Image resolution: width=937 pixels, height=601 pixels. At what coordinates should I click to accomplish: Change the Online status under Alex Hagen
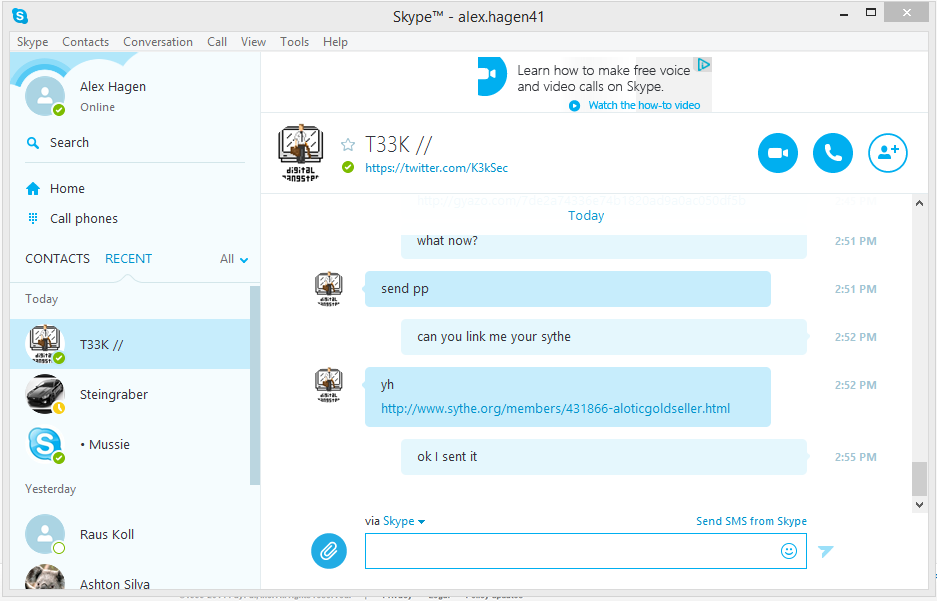(97, 107)
